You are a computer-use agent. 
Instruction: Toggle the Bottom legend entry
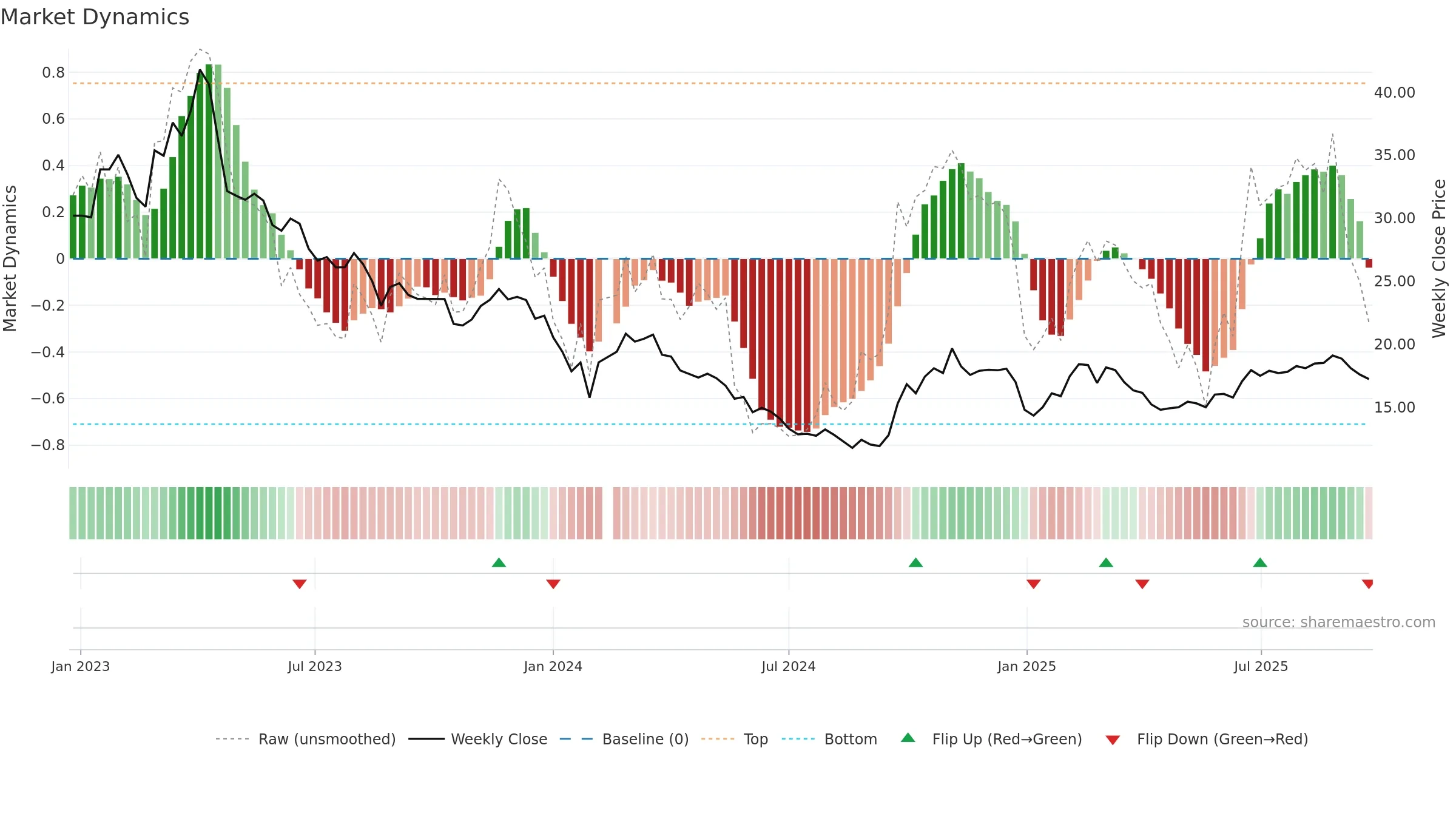click(829, 739)
